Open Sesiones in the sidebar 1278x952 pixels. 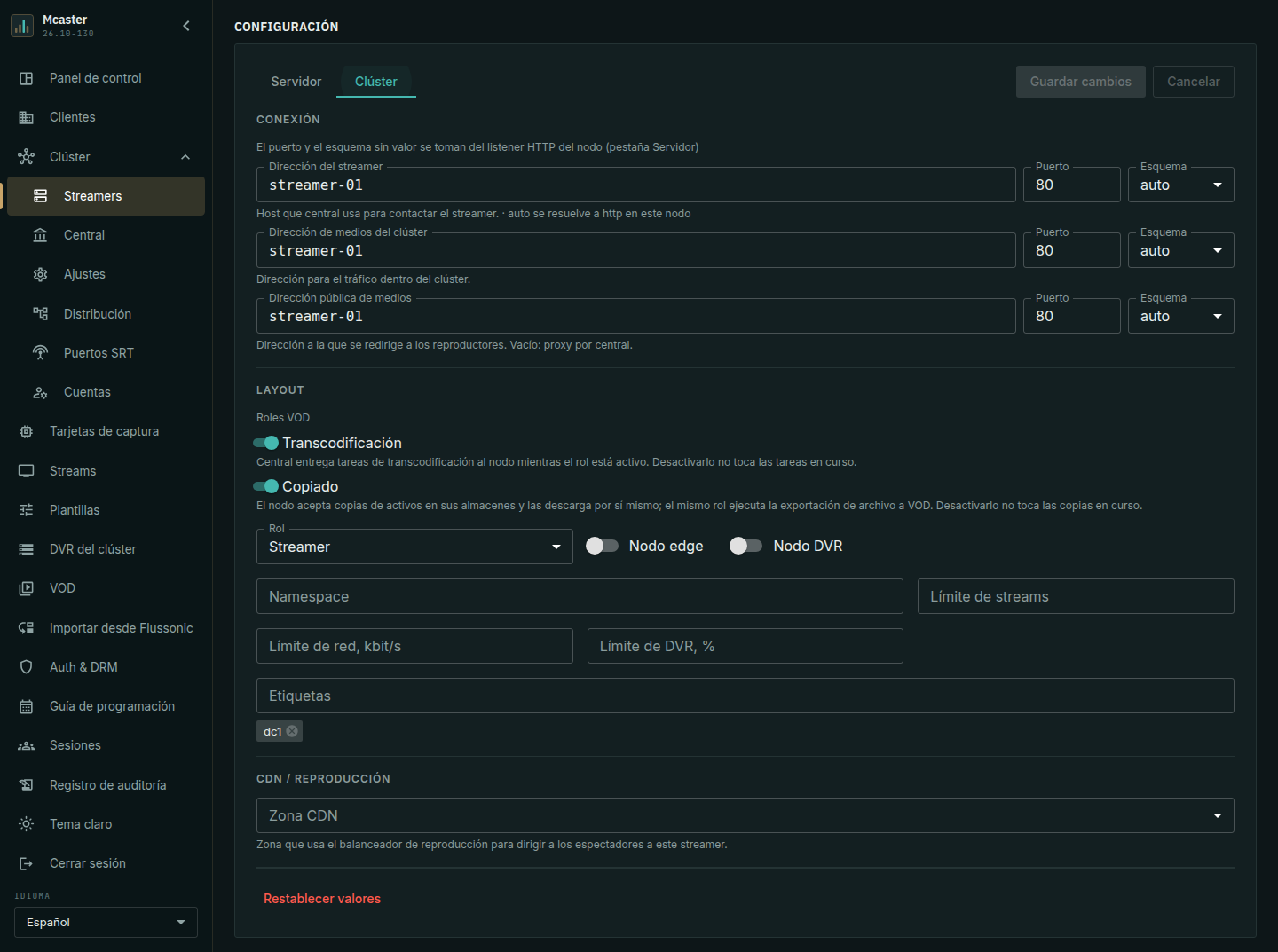tap(106, 745)
